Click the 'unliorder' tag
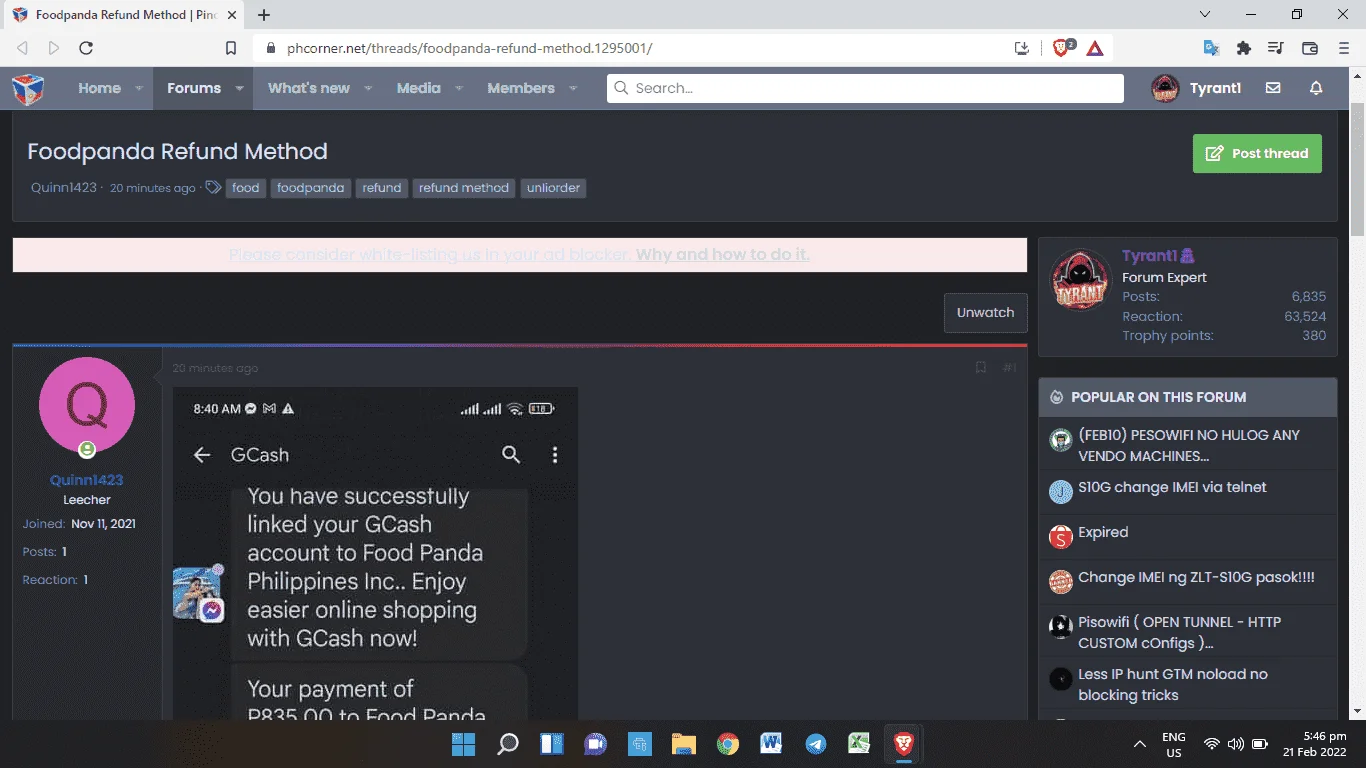Viewport: 1366px width, 768px height. tap(553, 187)
